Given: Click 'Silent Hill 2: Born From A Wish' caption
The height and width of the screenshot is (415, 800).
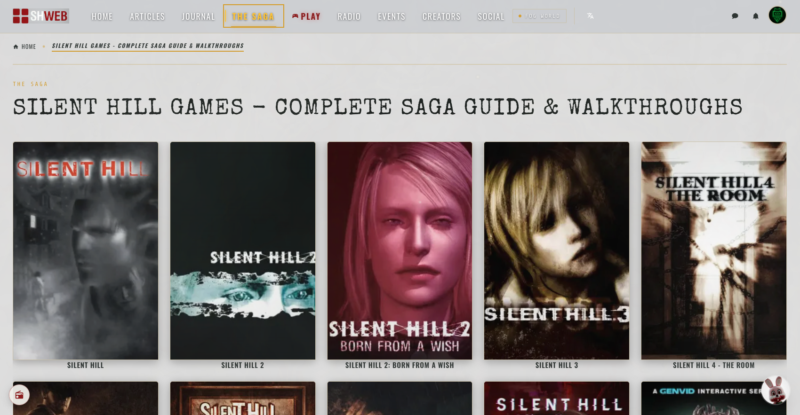Looking at the screenshot, I should coord(399,365).
